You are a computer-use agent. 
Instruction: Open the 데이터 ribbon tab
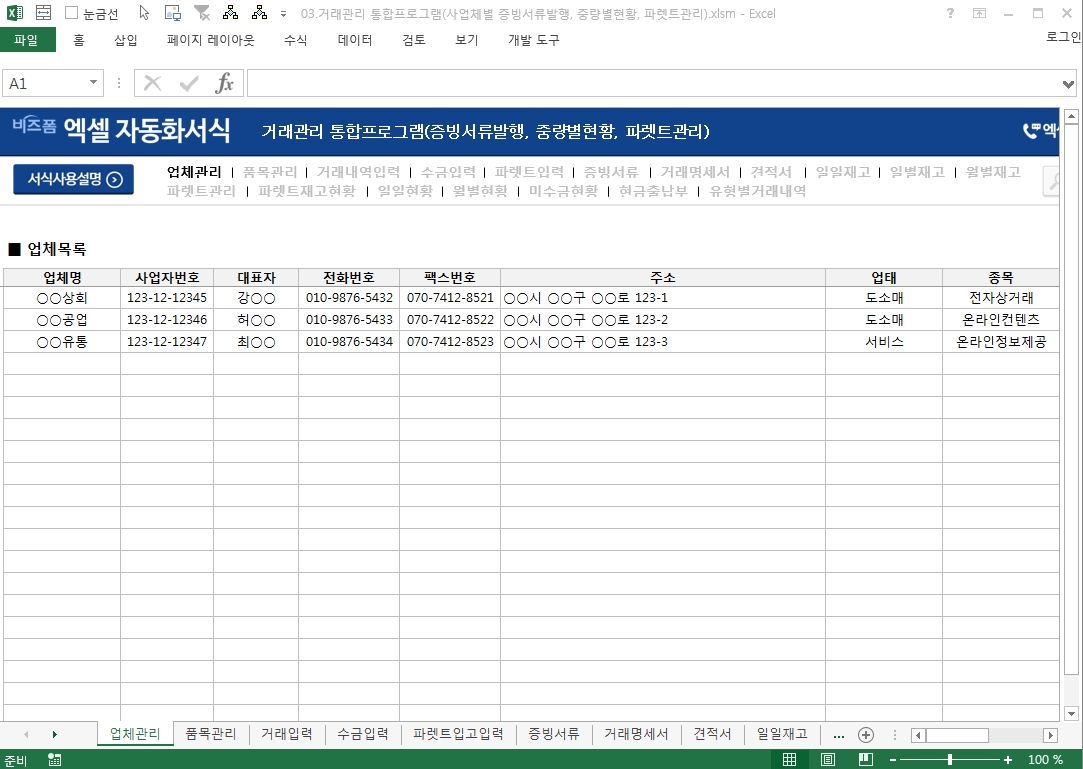click(355, 40)
